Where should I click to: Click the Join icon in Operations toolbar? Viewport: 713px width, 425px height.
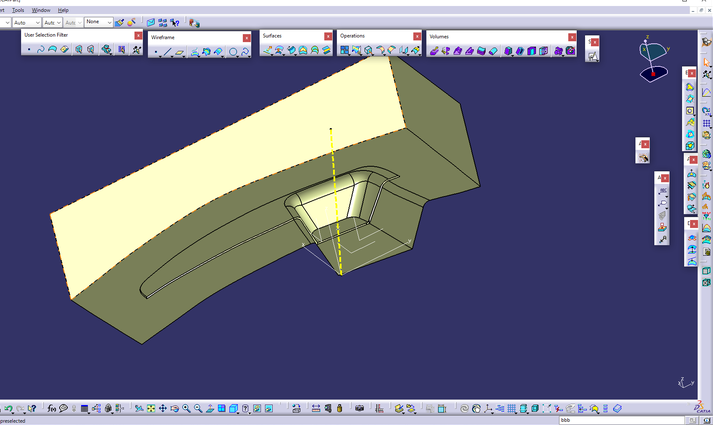click(x=345, y=50)
